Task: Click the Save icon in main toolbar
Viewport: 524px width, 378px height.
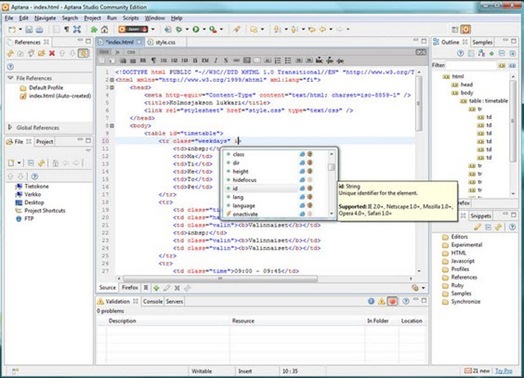Action: 29,29
